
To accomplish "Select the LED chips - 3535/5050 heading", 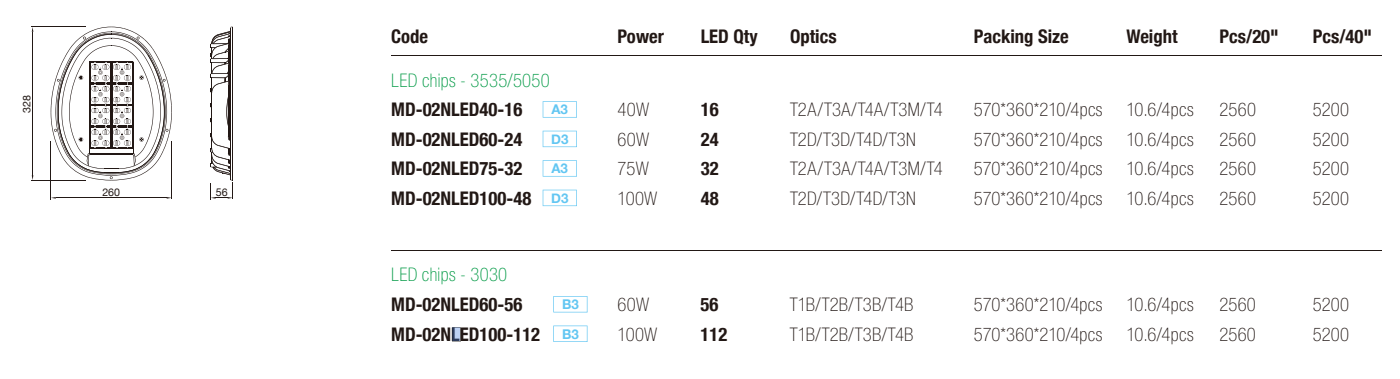I will tap(470, 81).
